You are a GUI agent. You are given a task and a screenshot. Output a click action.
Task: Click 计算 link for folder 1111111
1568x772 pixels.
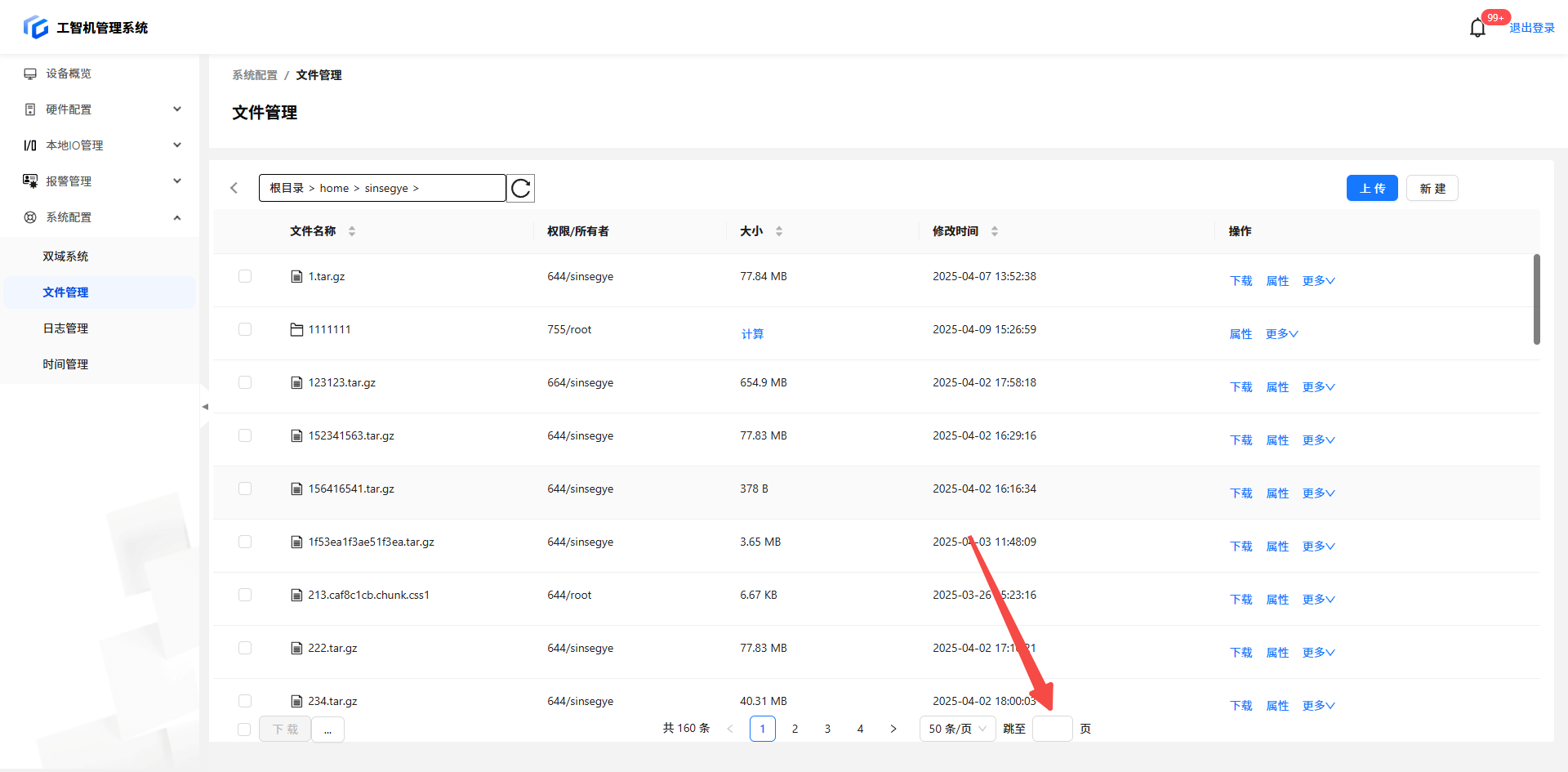pos(752,334)
